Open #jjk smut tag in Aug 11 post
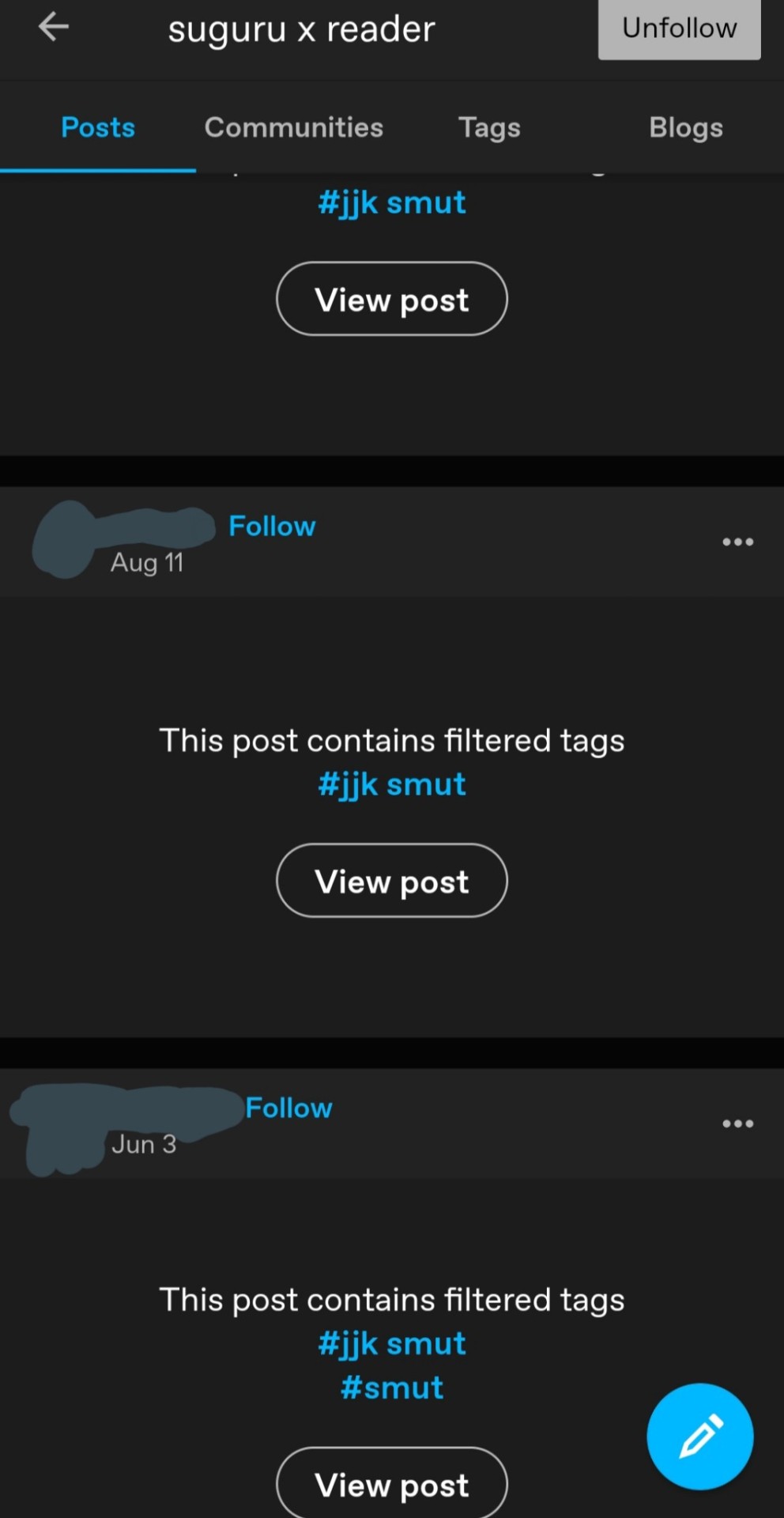The width and height of the screenshot is (784, 1518). tap(392, 785)
